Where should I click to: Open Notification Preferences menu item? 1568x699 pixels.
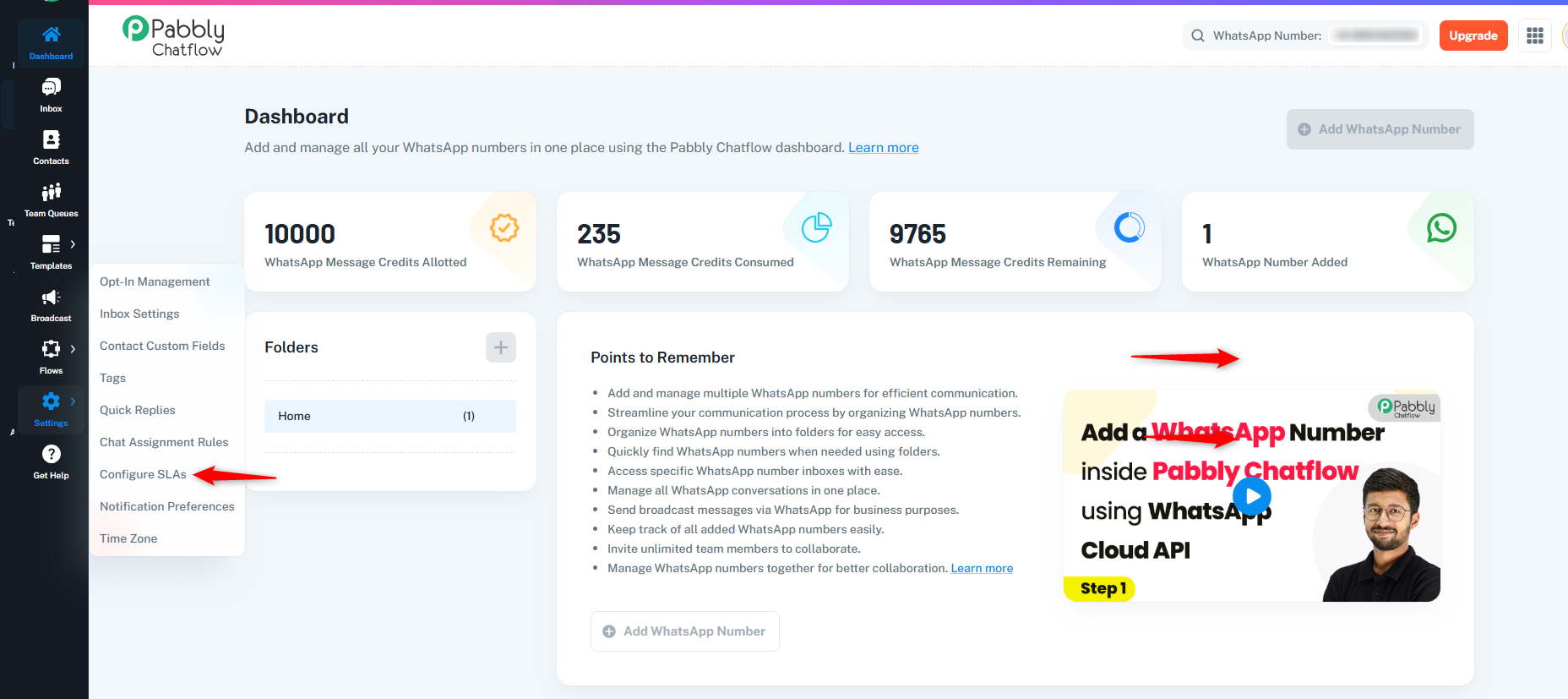(x=167, y=506)
